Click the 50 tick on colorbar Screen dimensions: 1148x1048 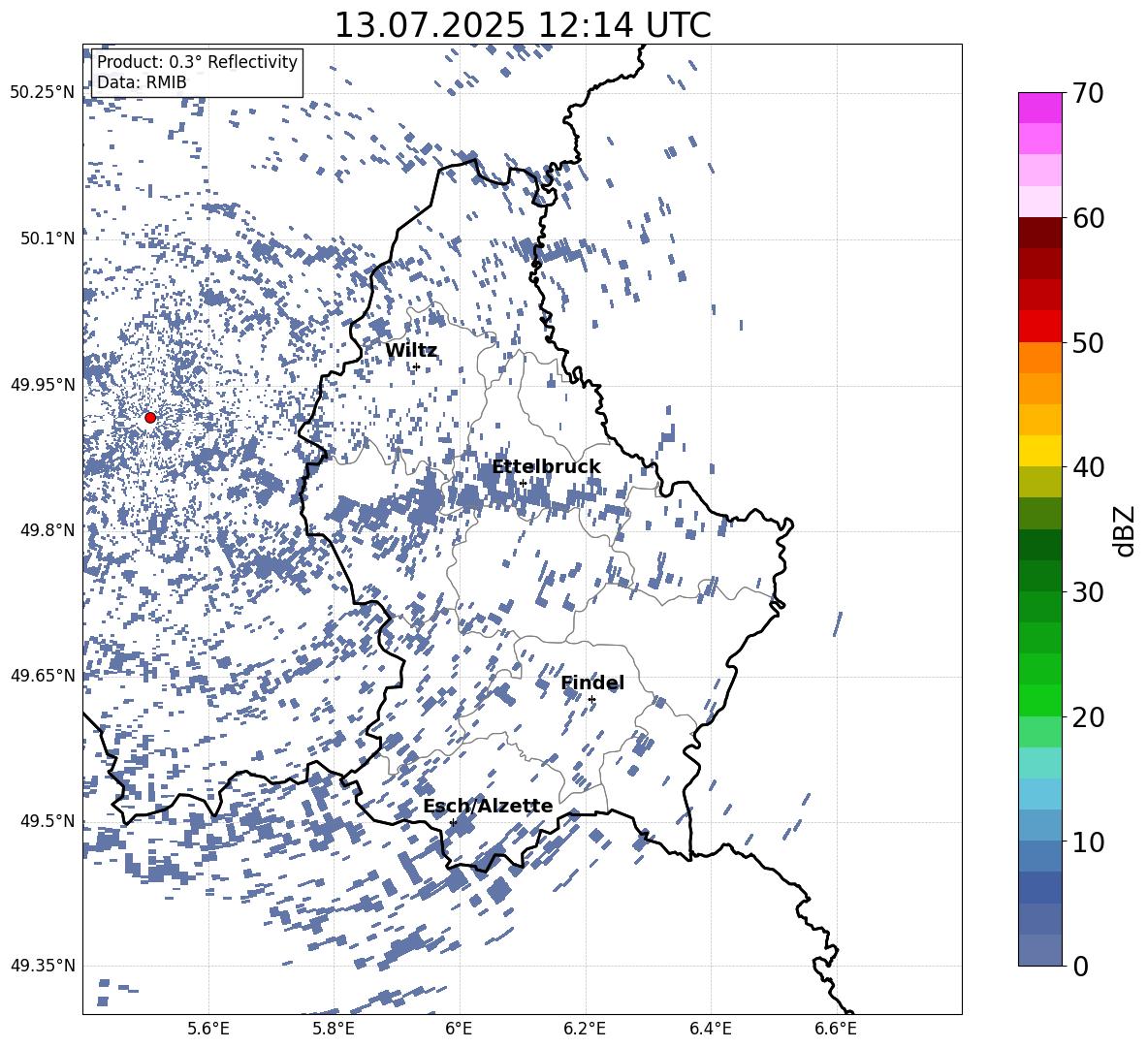click(x=1088, y=342)
